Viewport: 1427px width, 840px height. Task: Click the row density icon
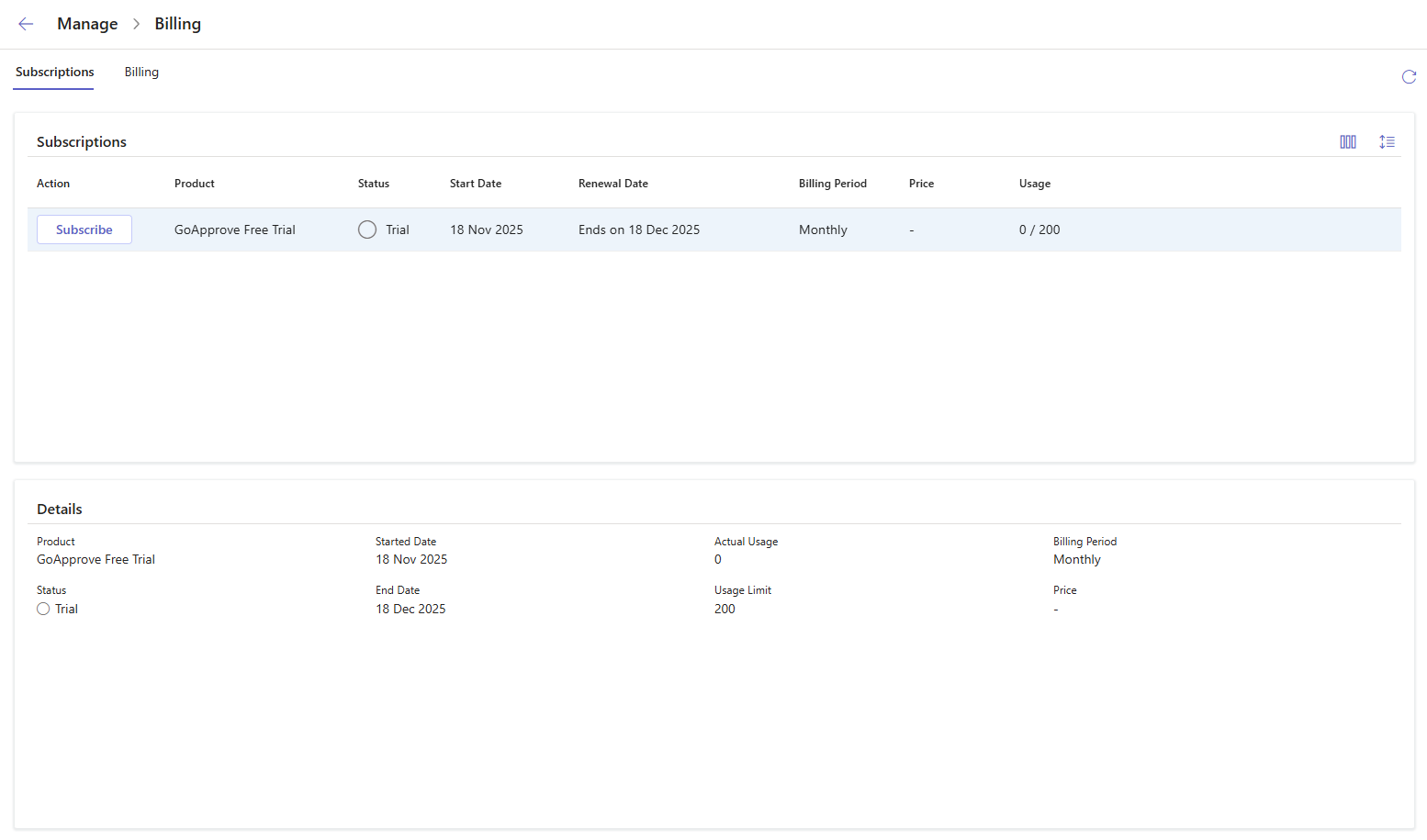pyautogui.click(x=1387, y=142)
